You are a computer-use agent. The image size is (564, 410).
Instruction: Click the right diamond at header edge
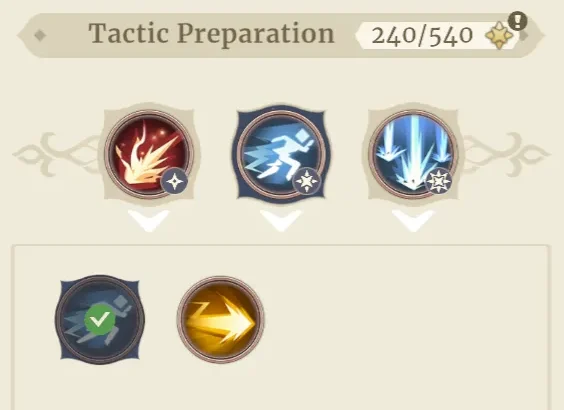(x=526, y=35)
